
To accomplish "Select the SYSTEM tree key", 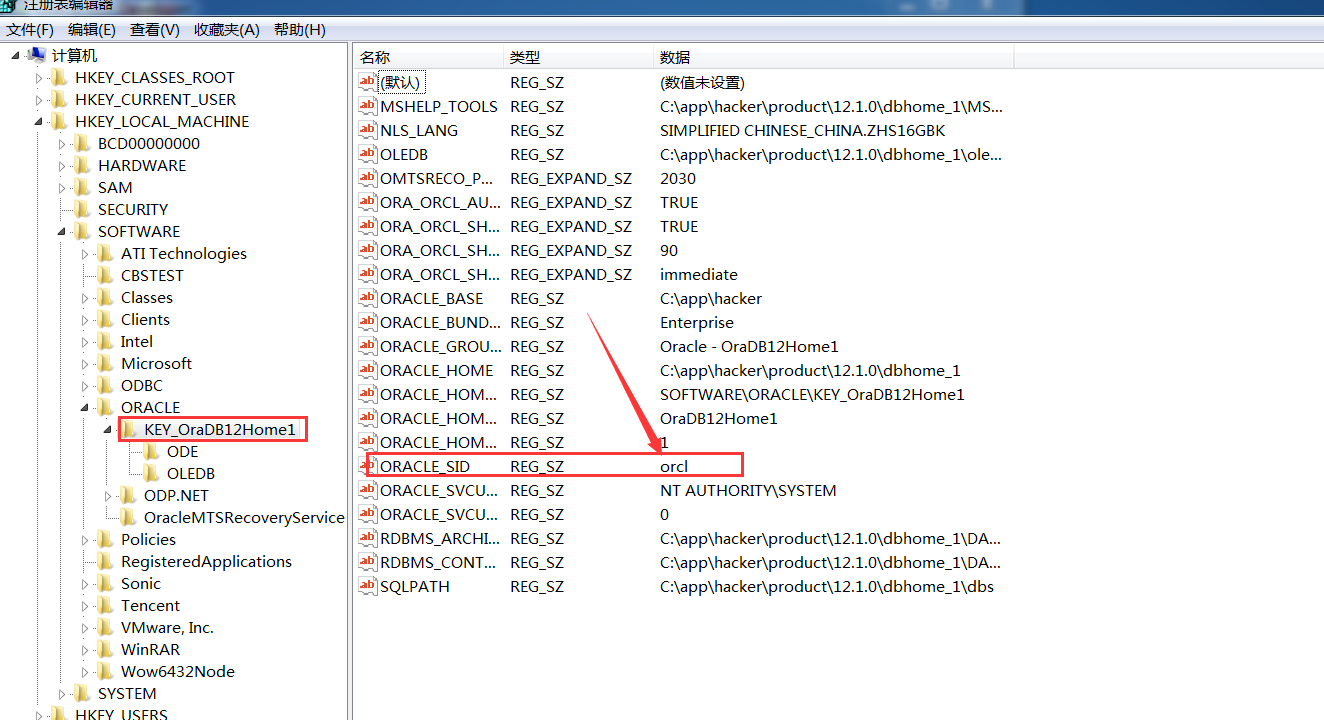I will [127, 693].
